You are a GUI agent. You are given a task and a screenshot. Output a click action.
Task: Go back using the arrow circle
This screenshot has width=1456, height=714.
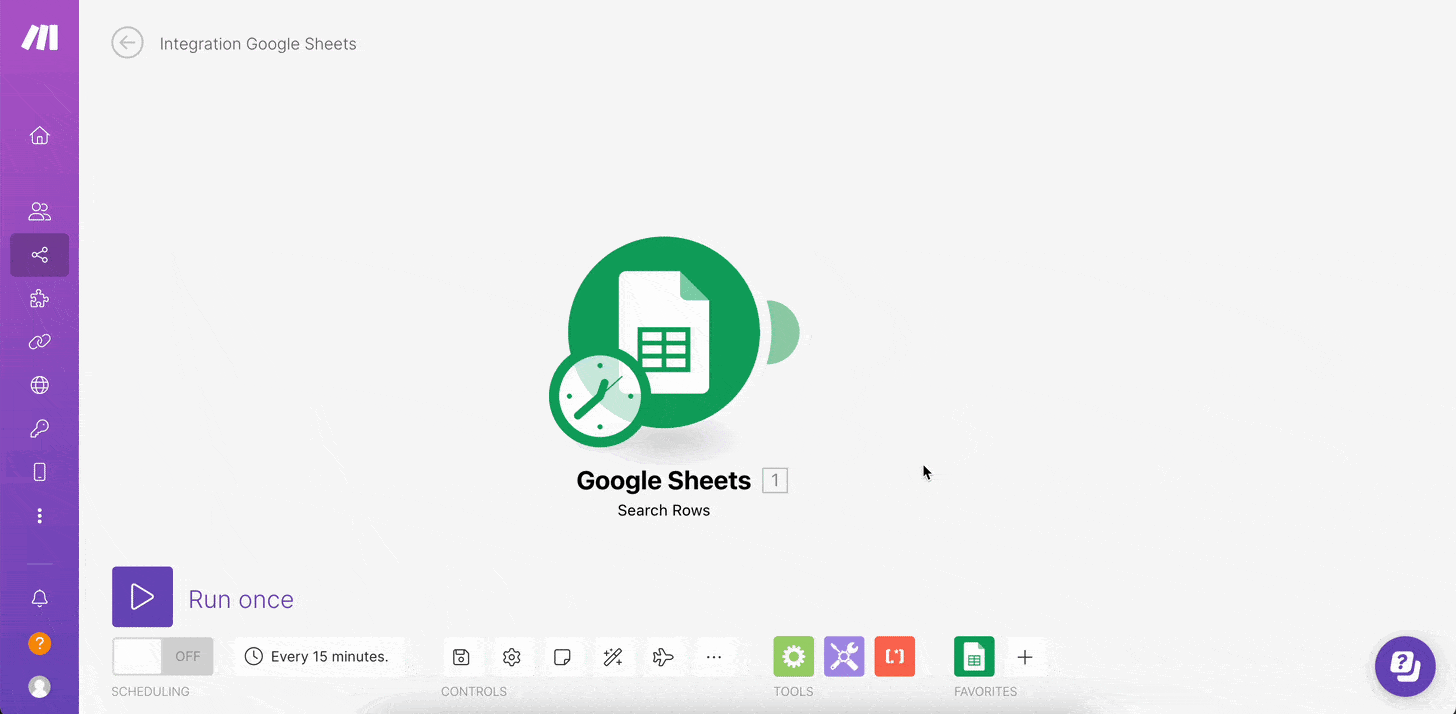coord(127,43)
